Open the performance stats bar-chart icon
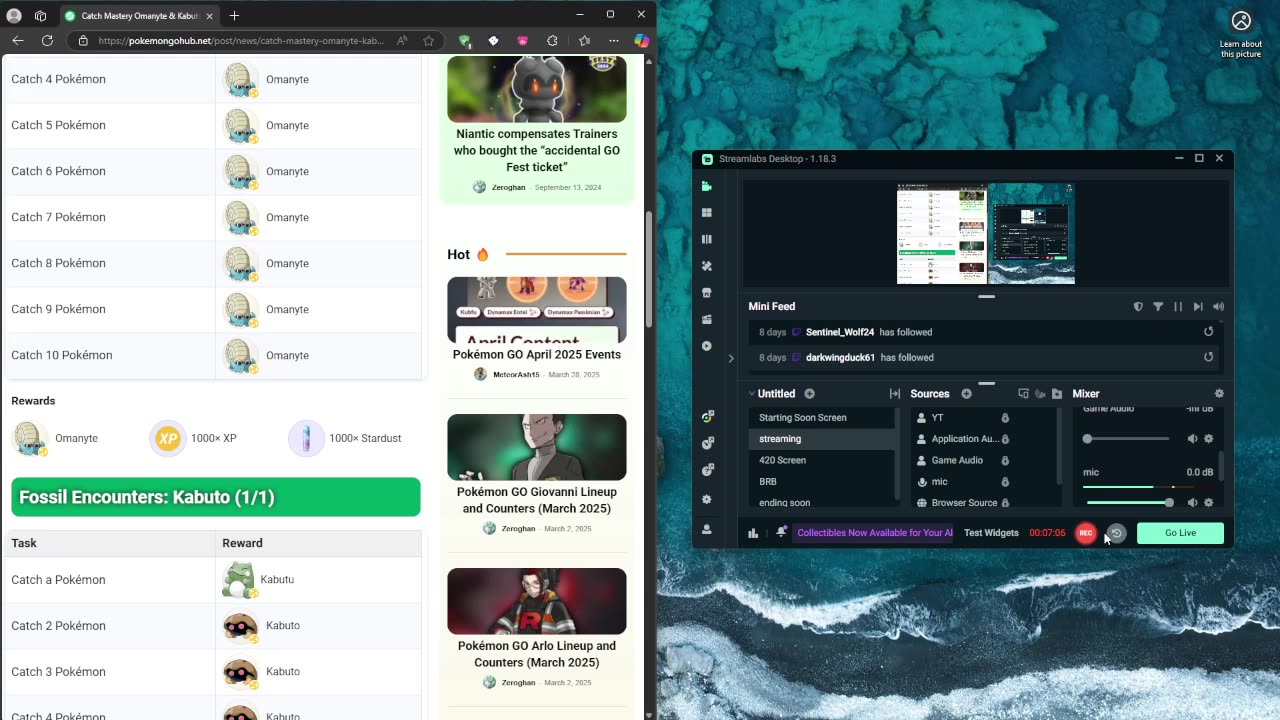The width and height of the screenshot is (1280, 720). (753, 533)
